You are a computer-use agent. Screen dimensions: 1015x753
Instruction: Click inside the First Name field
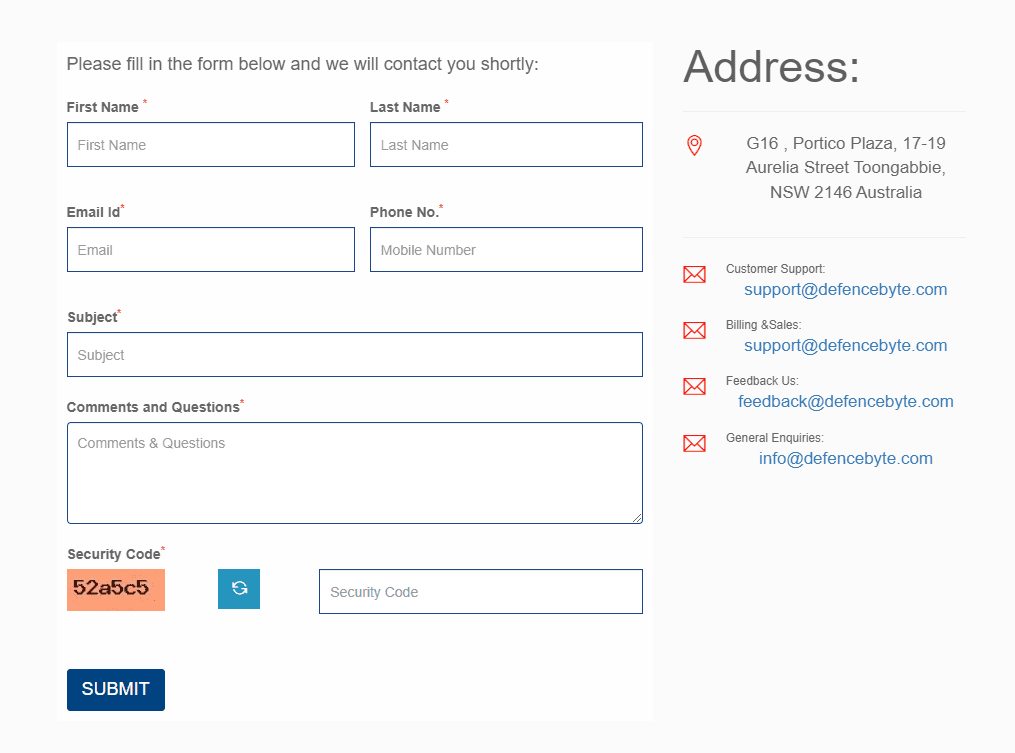pyautogui.click(x=210, y=144)
